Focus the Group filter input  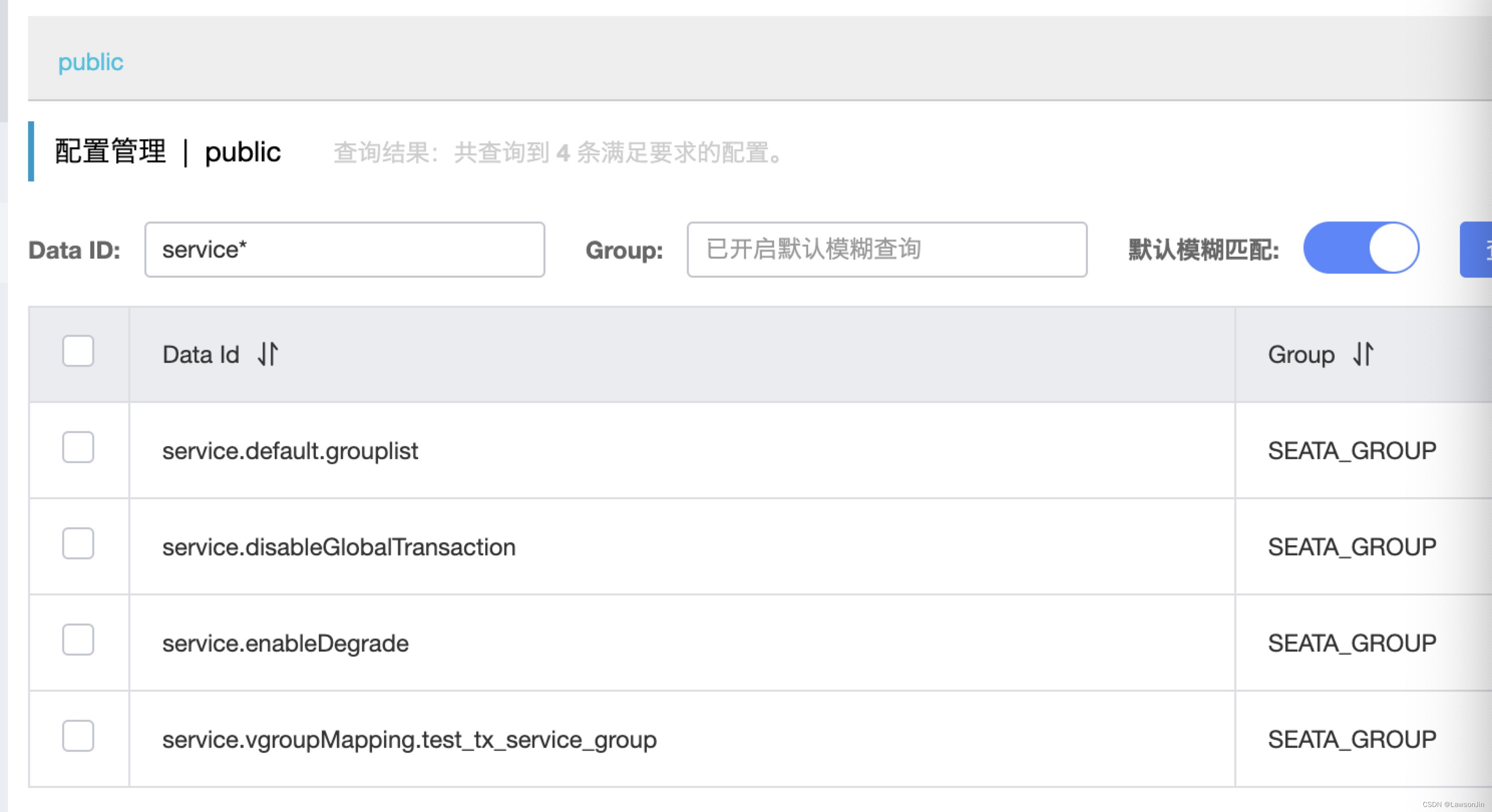pyautogui.click(x=886, y=250)
